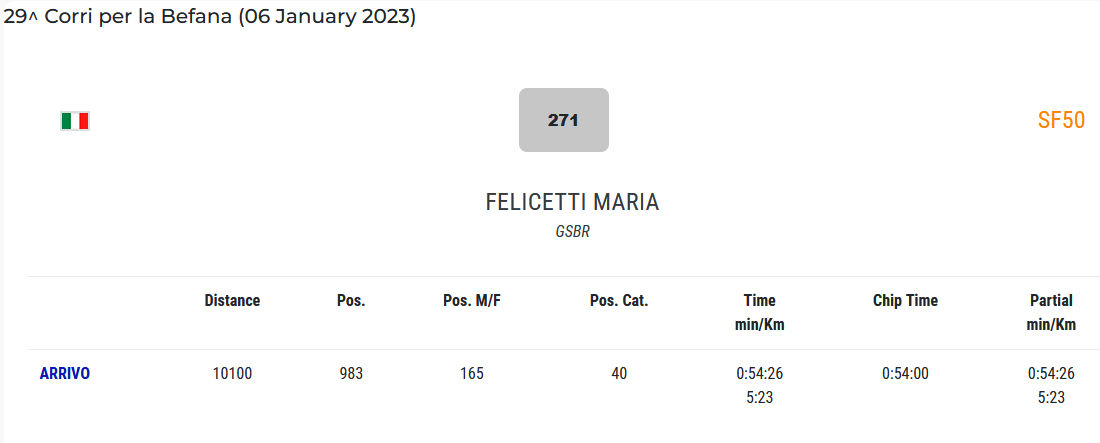Click the Partial min/Km column header

click(x=1051, y=312)
